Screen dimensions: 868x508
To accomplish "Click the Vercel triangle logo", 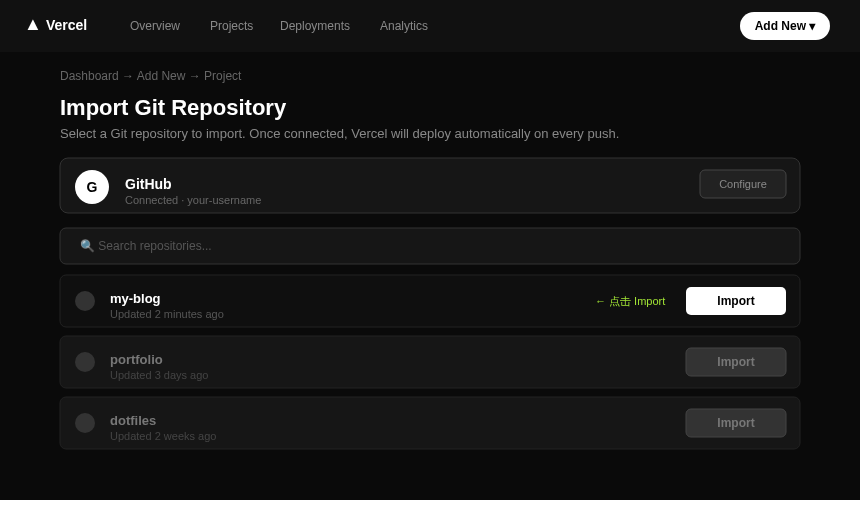I will 33,25.
